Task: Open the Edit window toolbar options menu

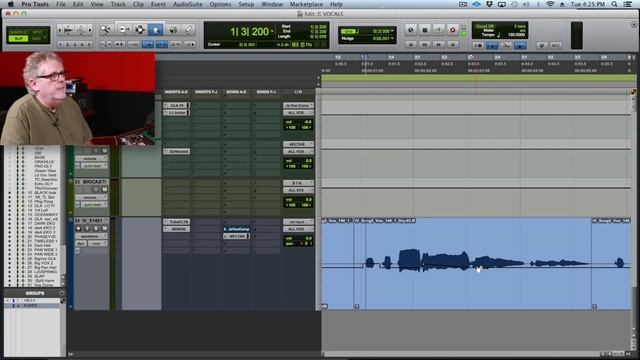Action: pos(634,24)
